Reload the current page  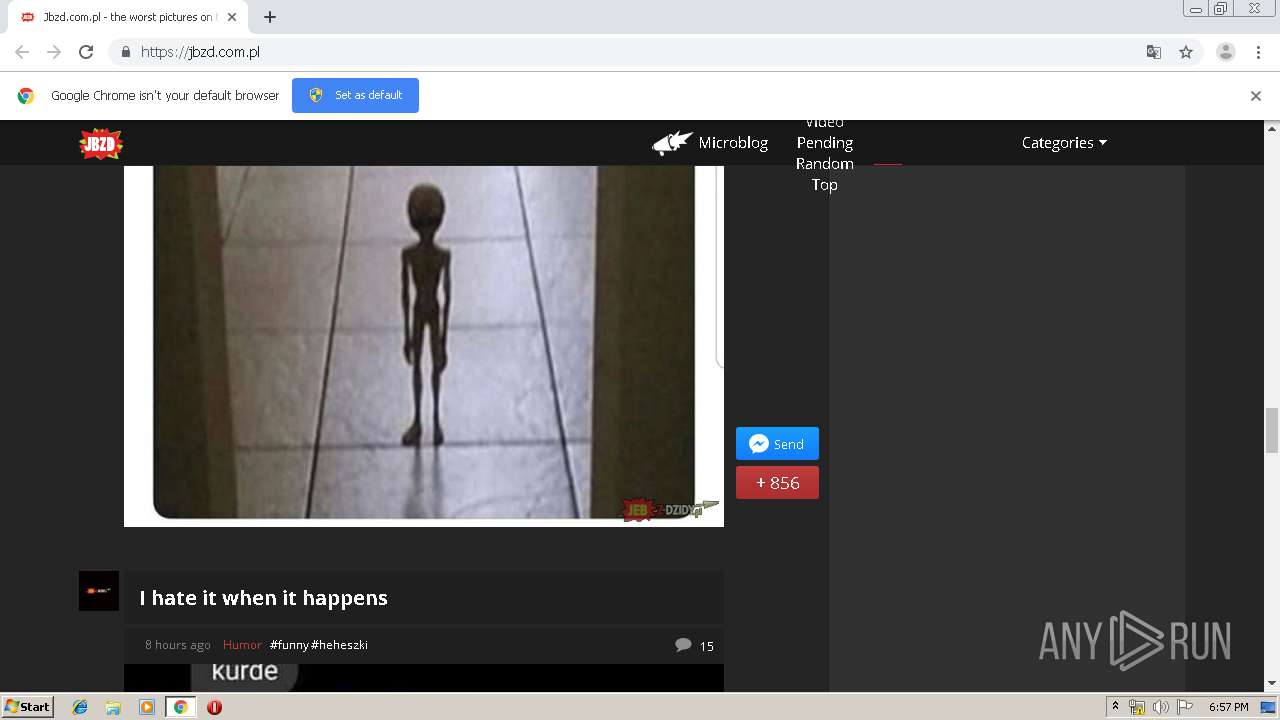pos(86,52)
